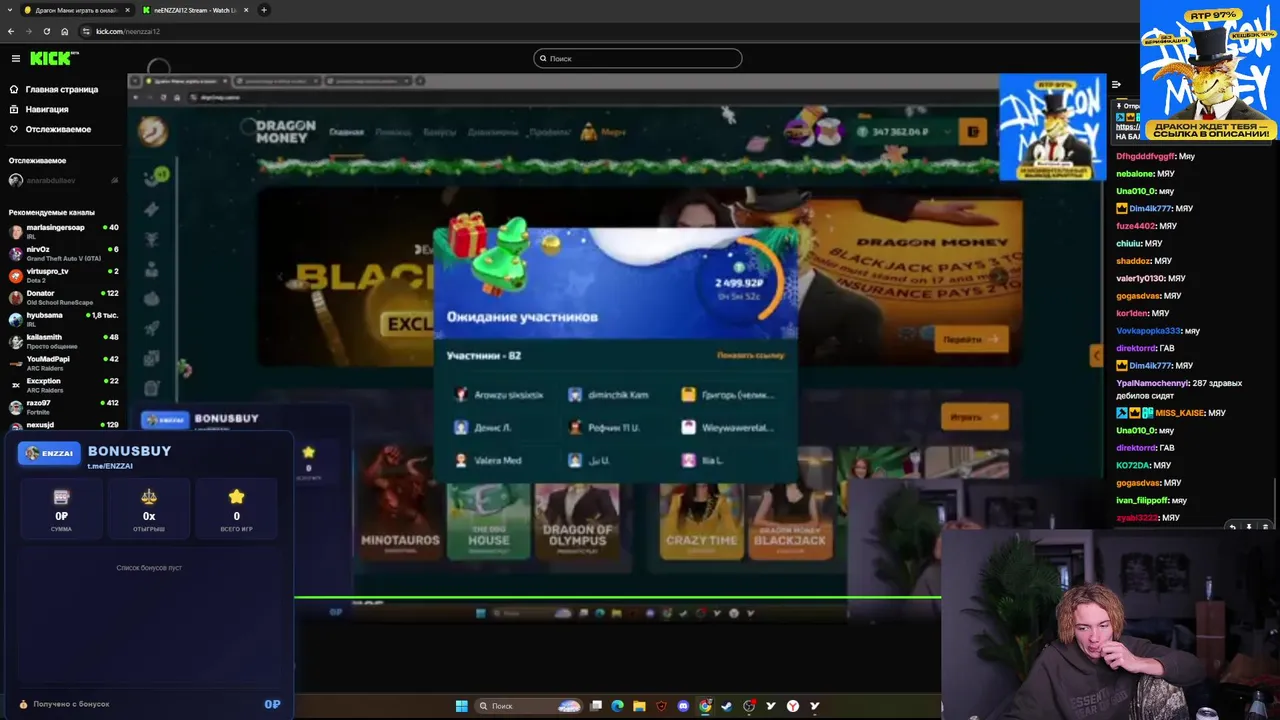Screen dimensions: 1280x720
Task: Switch to the Драгон Мани tab
Action: click(76, 10)
